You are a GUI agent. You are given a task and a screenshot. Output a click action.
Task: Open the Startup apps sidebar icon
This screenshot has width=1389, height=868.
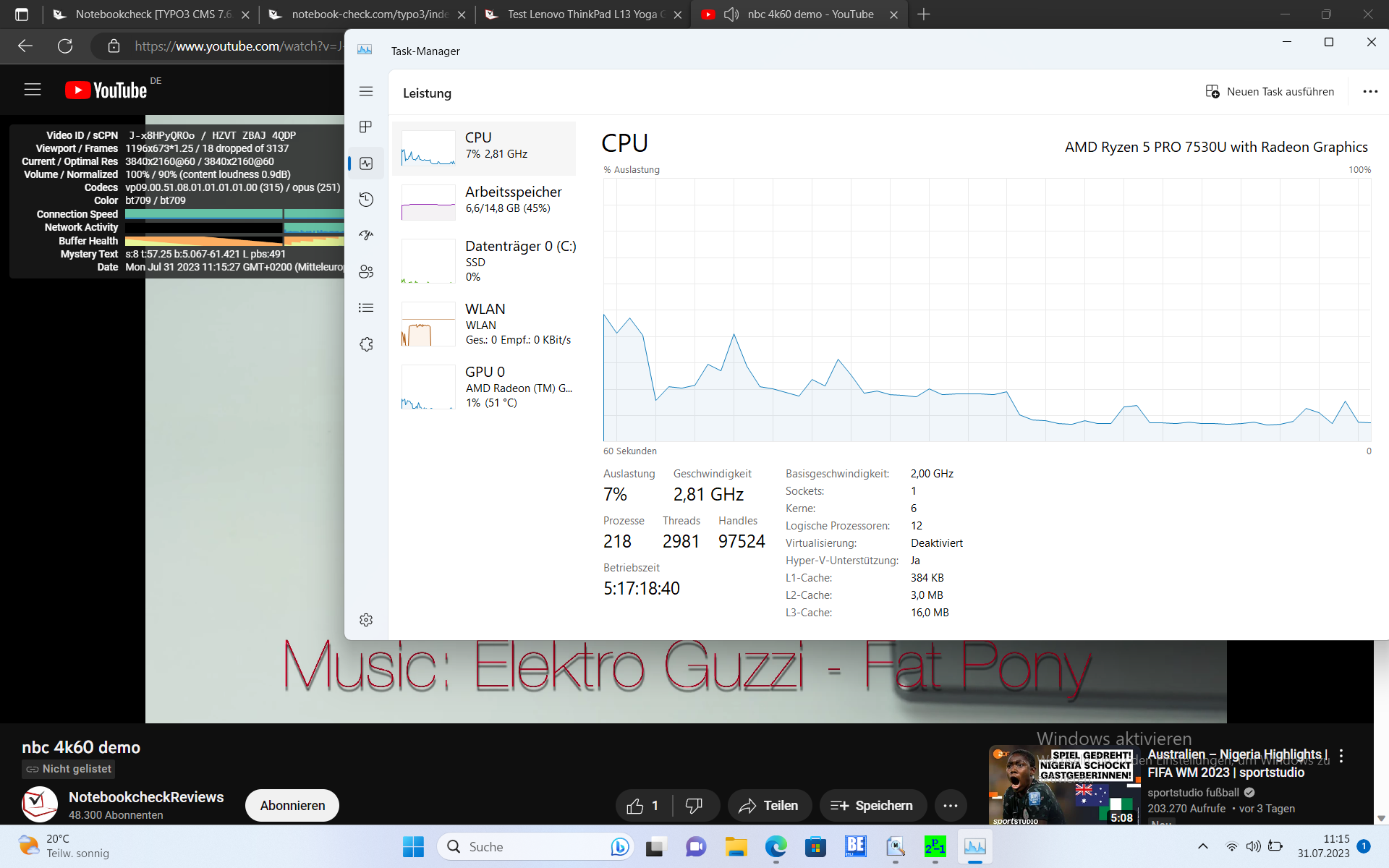coord(366,236)
